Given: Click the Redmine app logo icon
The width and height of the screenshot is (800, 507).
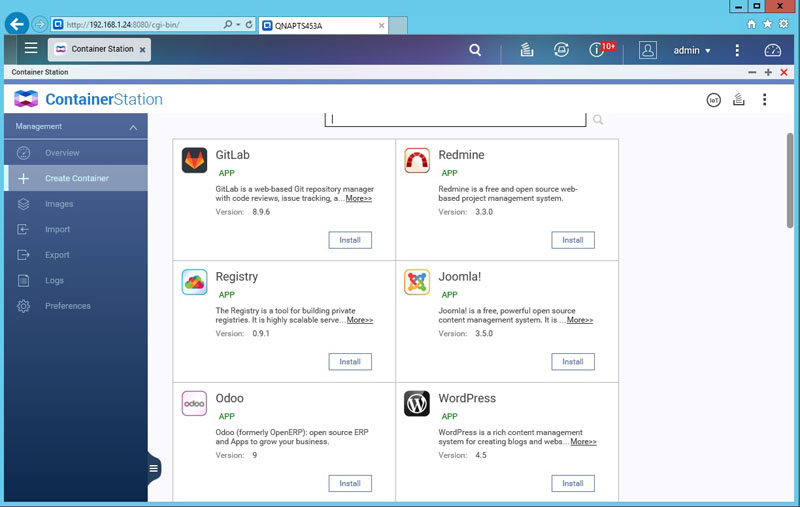Looking at the screenshot, I should tap(417, 160).
